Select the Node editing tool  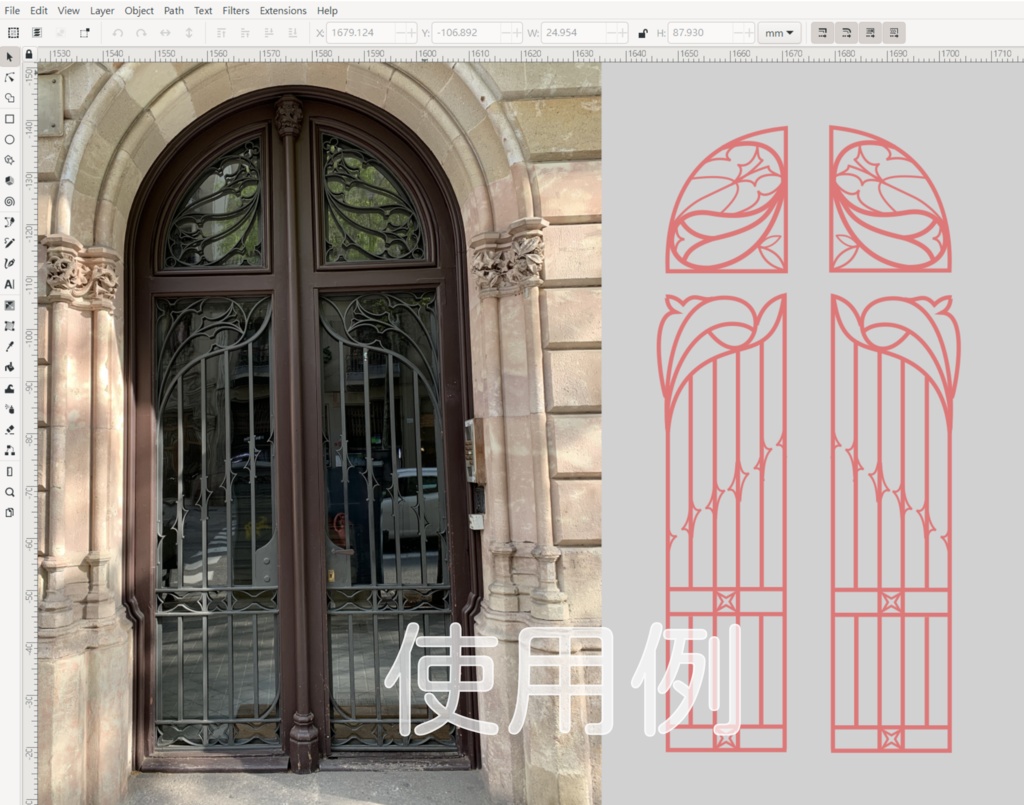click(x=9, y=78)
